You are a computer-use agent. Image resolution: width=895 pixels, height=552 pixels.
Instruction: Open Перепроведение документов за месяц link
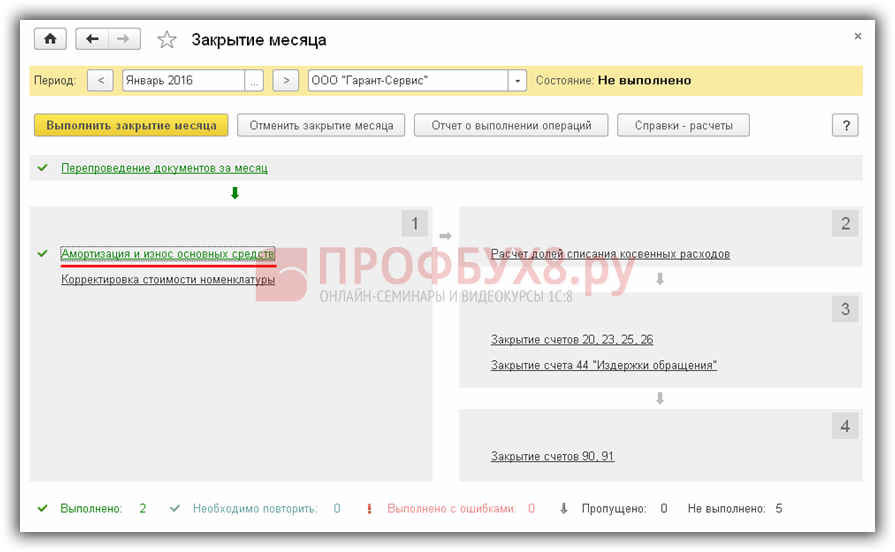pos(164,168)
